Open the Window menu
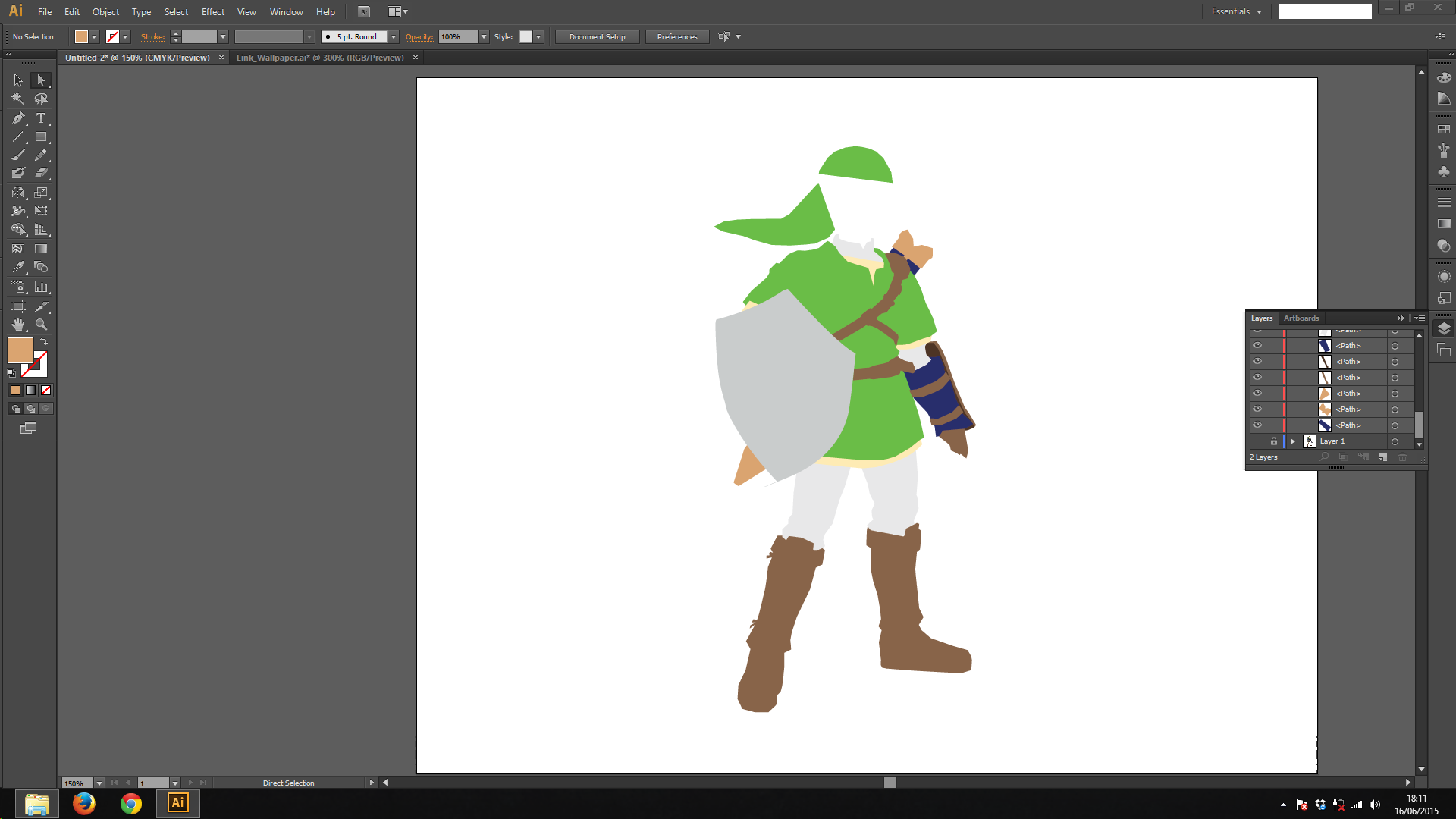Image resolution: width=1456 pixels, height=819 pixels. click(x=286, y=12)
